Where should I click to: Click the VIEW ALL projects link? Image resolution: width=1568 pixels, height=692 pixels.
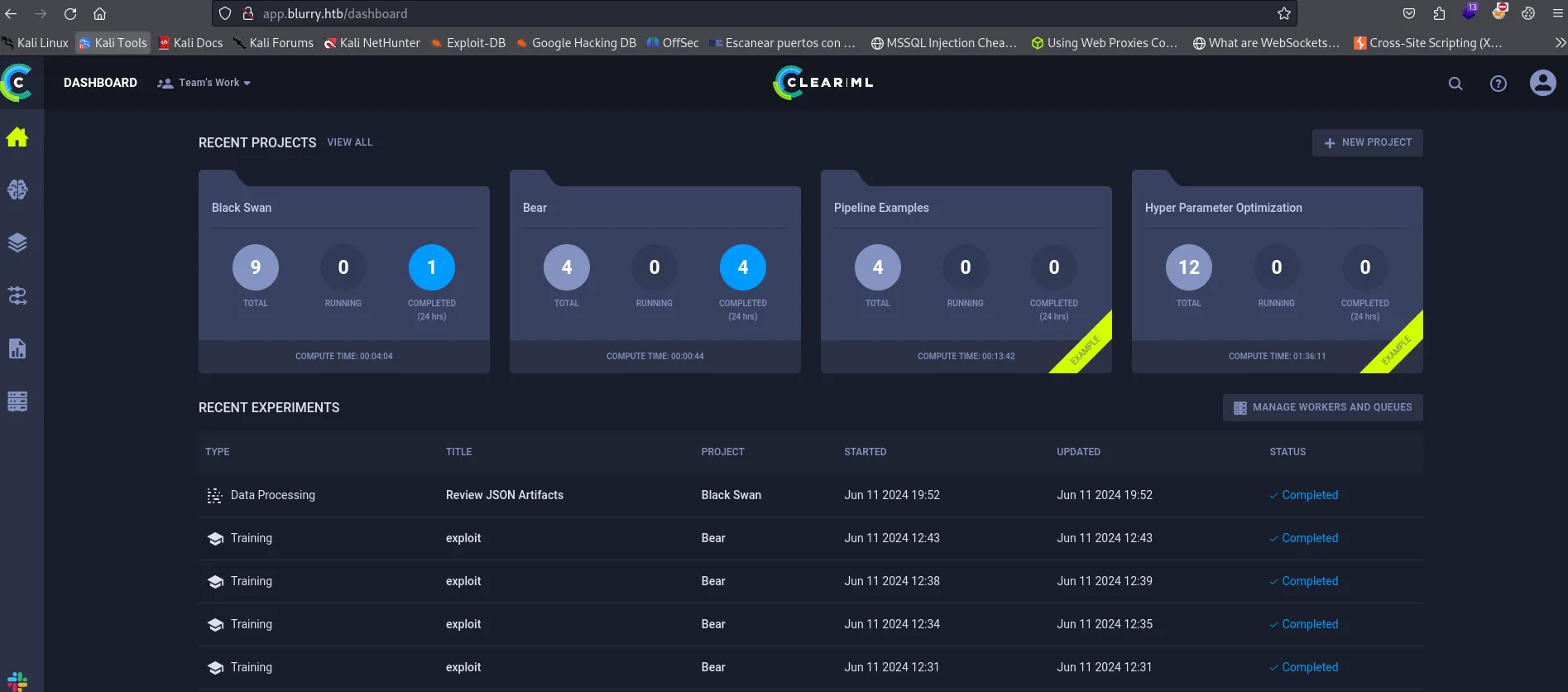[350, 142]
